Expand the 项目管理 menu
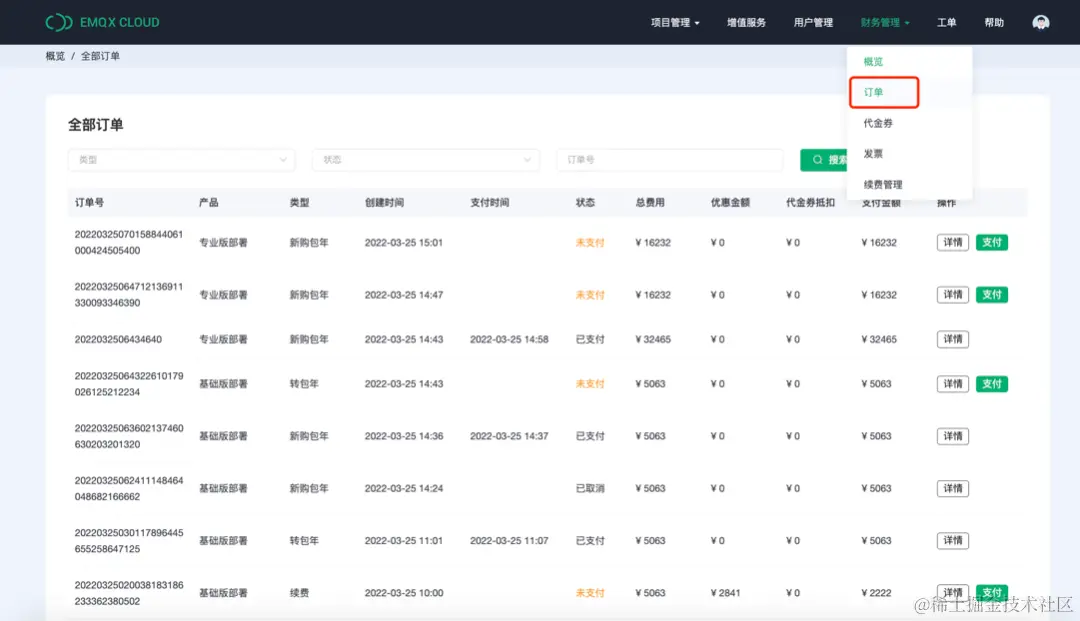1080x621 pixels. 675,23
